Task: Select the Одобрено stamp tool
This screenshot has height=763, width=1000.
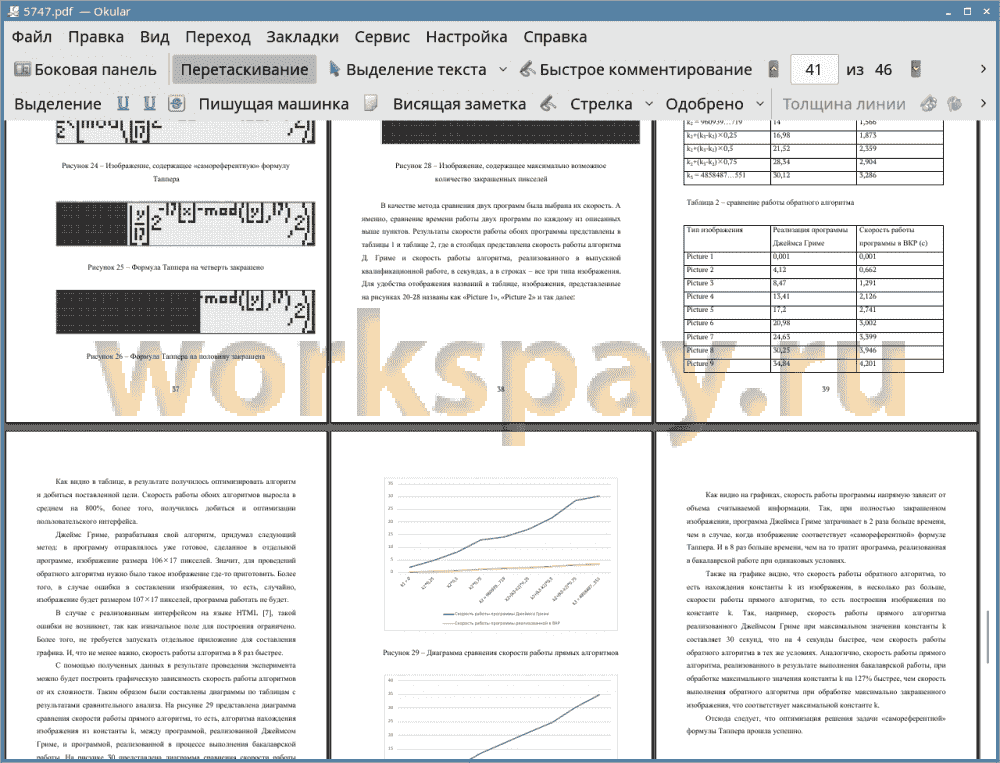Action: pos(704,104)
